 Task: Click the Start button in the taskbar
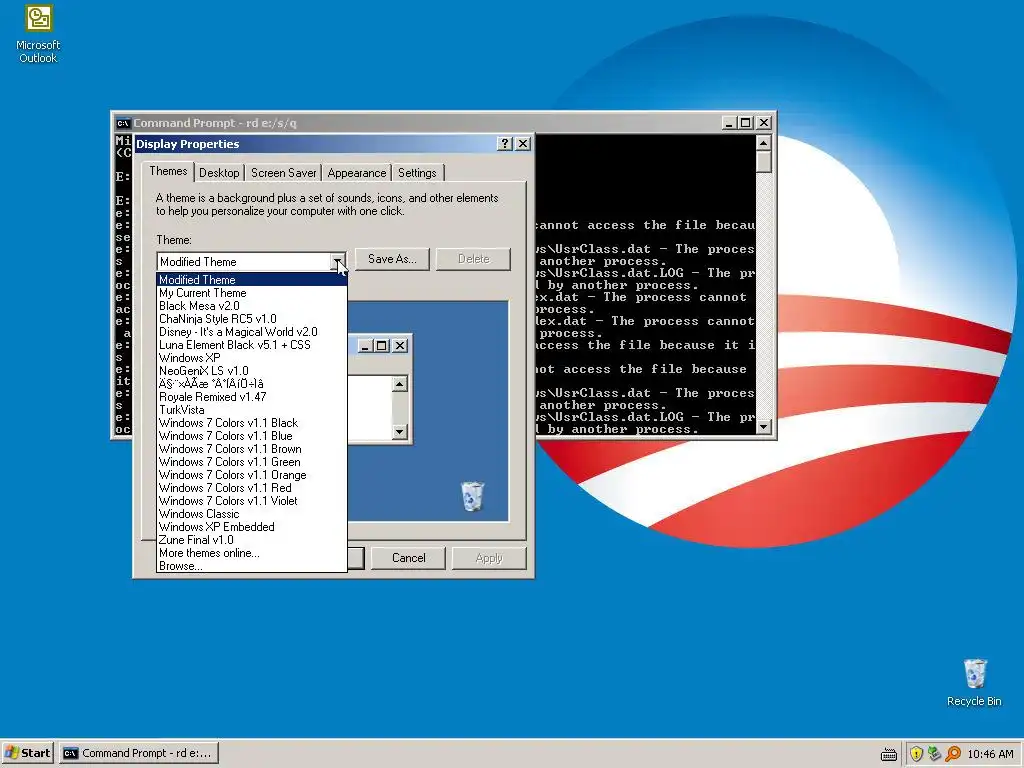pos(28,753)
